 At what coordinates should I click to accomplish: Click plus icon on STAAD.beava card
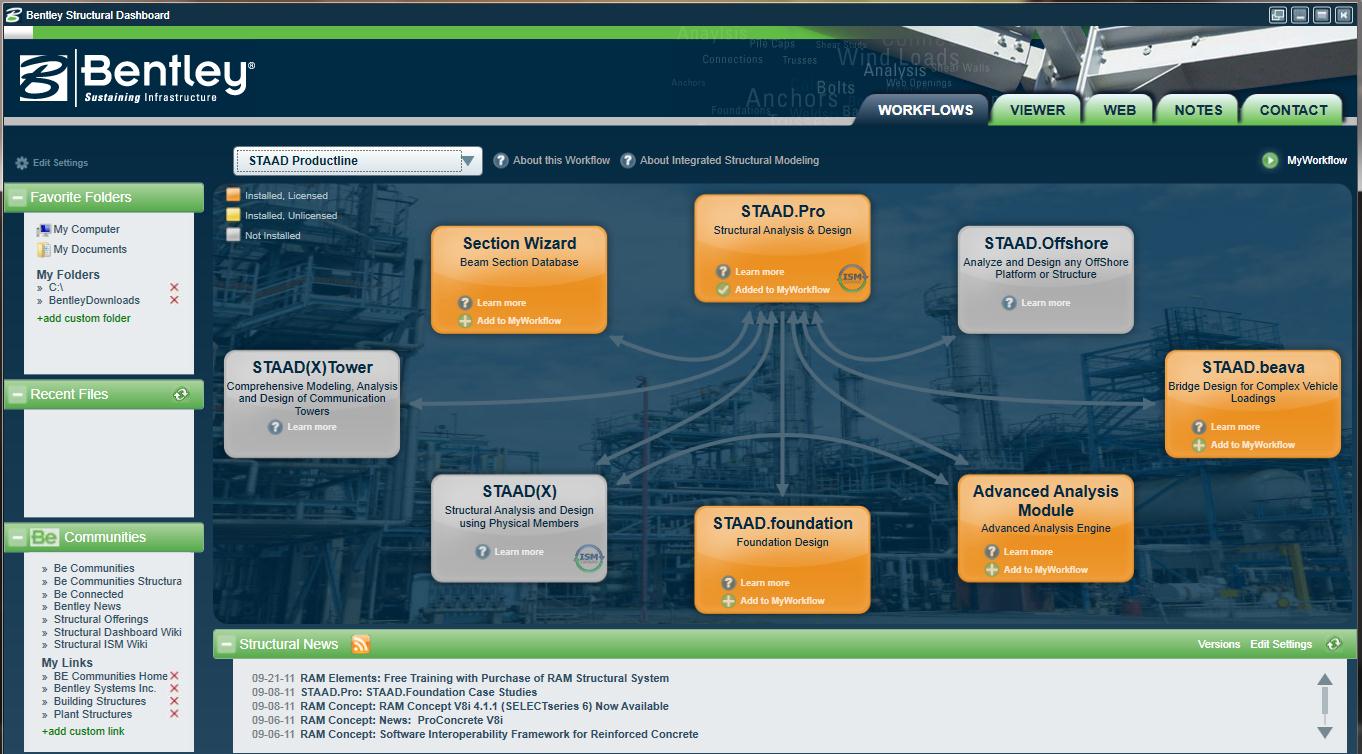tap(1199, 445)
